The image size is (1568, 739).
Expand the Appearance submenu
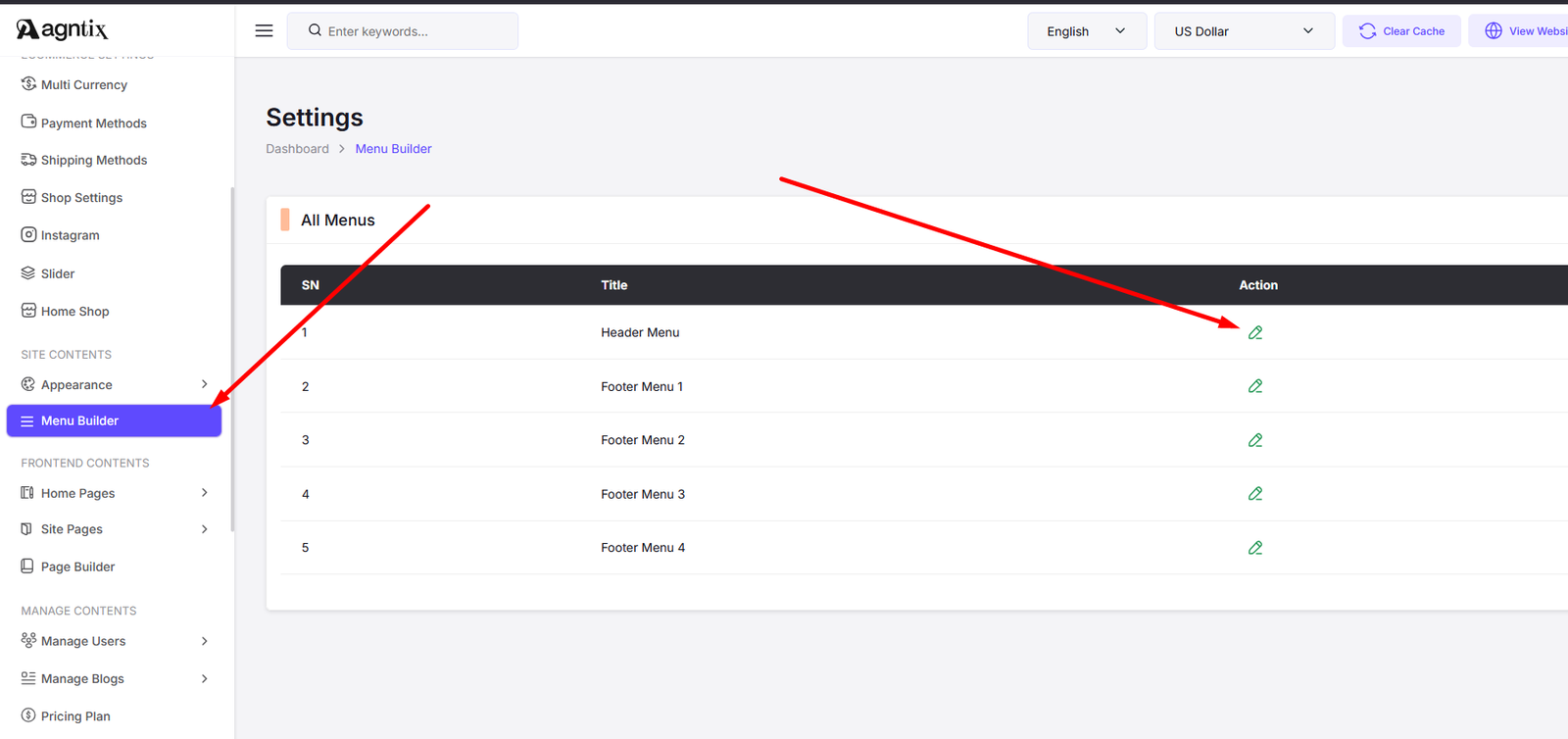tap(204, 384)
